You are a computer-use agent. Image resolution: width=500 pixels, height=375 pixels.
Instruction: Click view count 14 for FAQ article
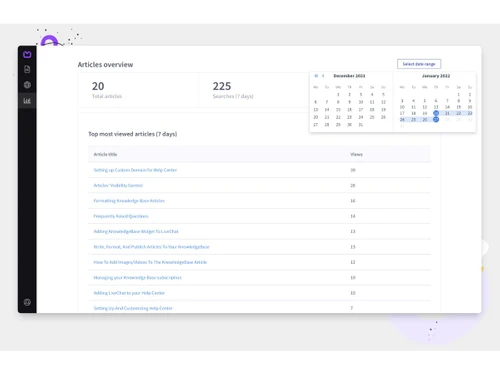pyautogui.click(x=353, y=216)
